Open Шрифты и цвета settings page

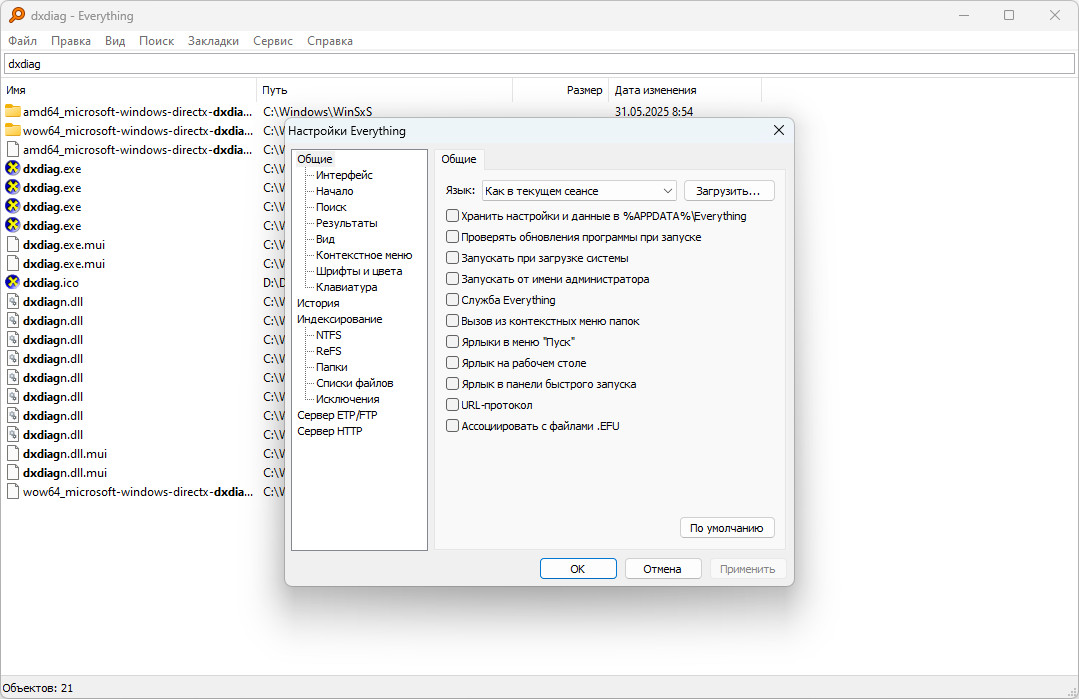pyautogui.click(x=359, y=271)
